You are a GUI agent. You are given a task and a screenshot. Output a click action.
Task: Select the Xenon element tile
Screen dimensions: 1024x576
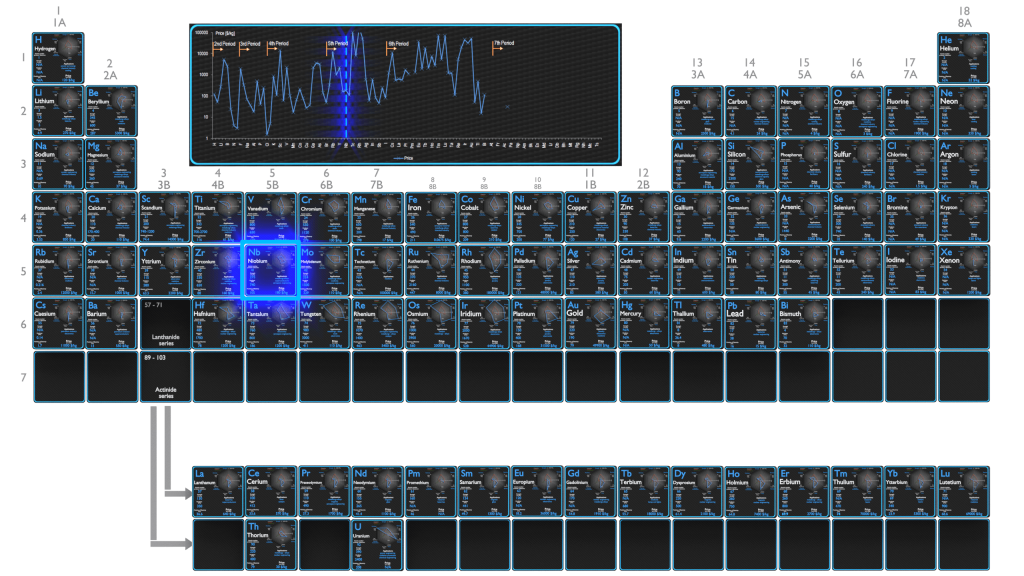tap(963, 270)
